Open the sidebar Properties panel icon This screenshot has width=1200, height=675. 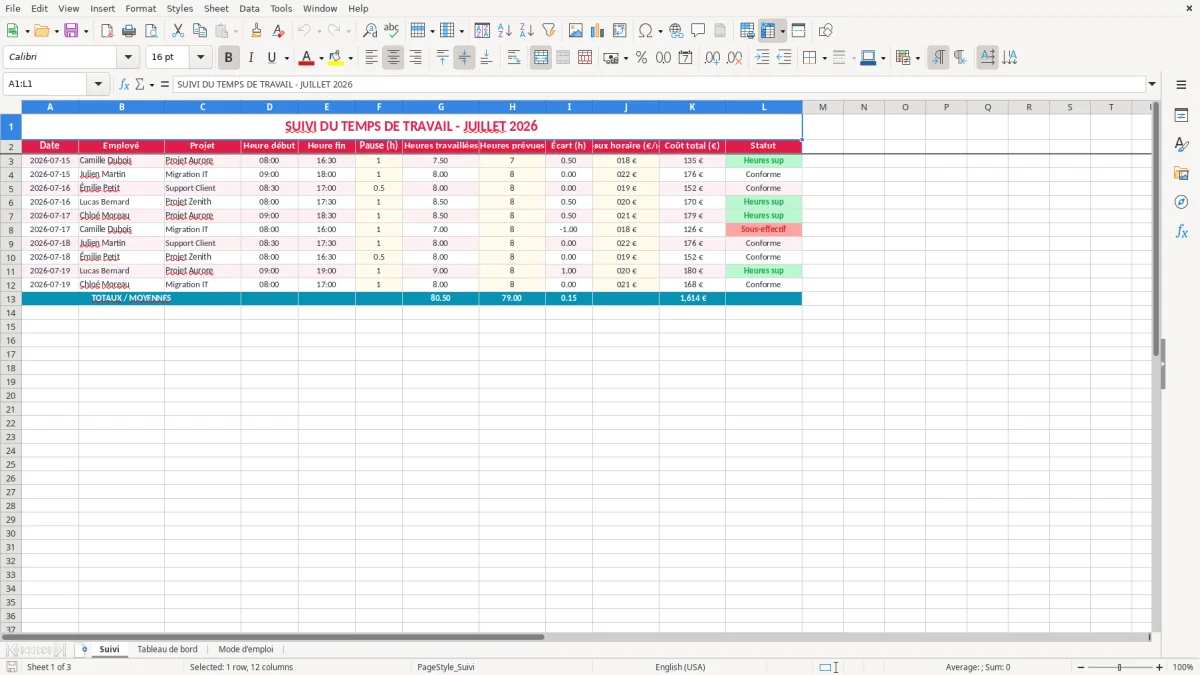point(1181,116)
